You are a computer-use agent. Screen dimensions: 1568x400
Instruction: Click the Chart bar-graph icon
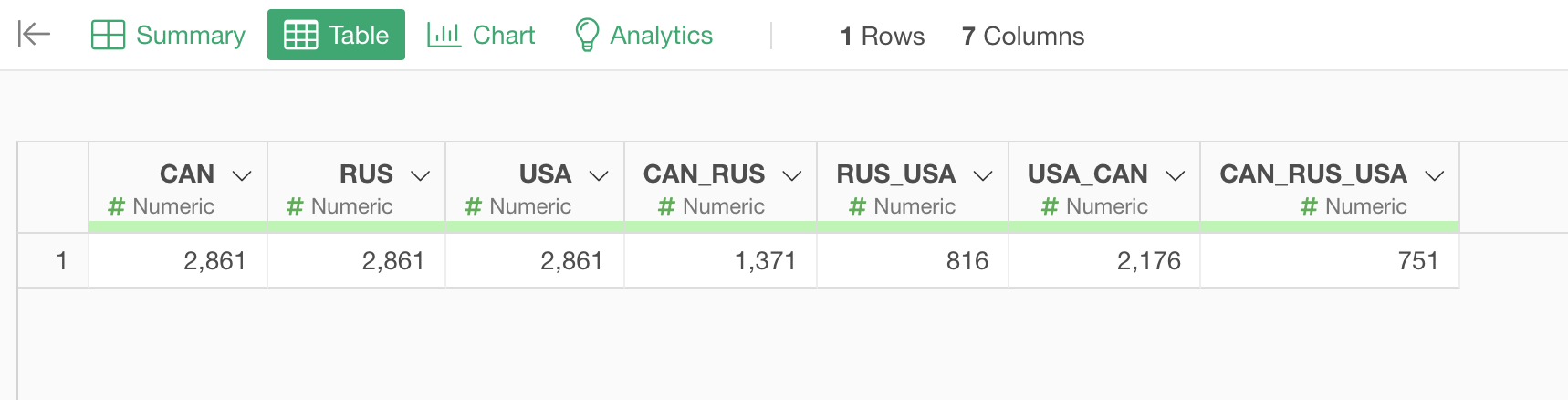click(444, 35)
